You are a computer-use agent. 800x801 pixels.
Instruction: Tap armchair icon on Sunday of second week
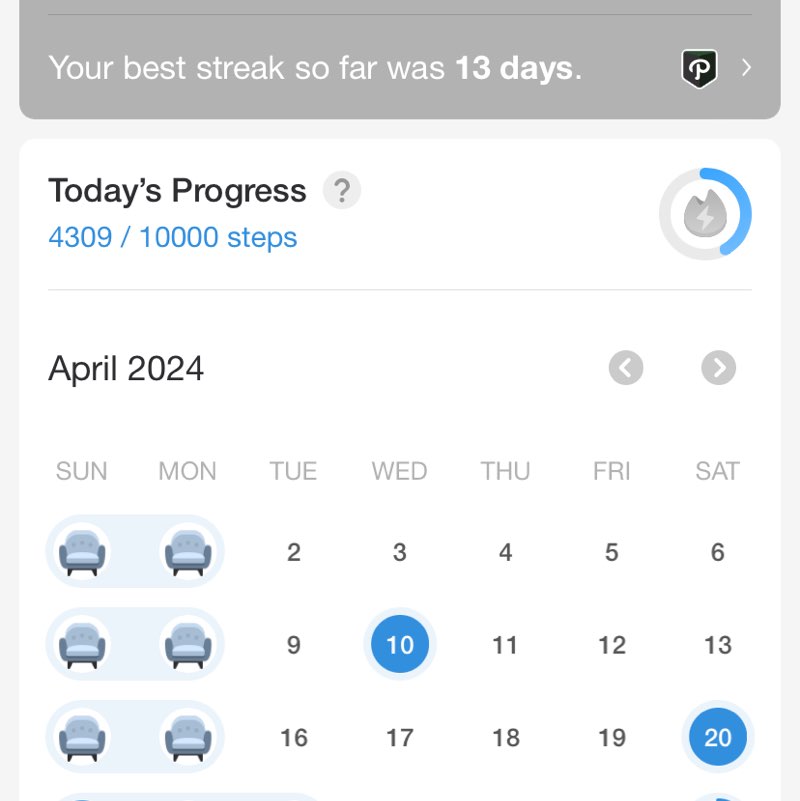tap(82, 645)
